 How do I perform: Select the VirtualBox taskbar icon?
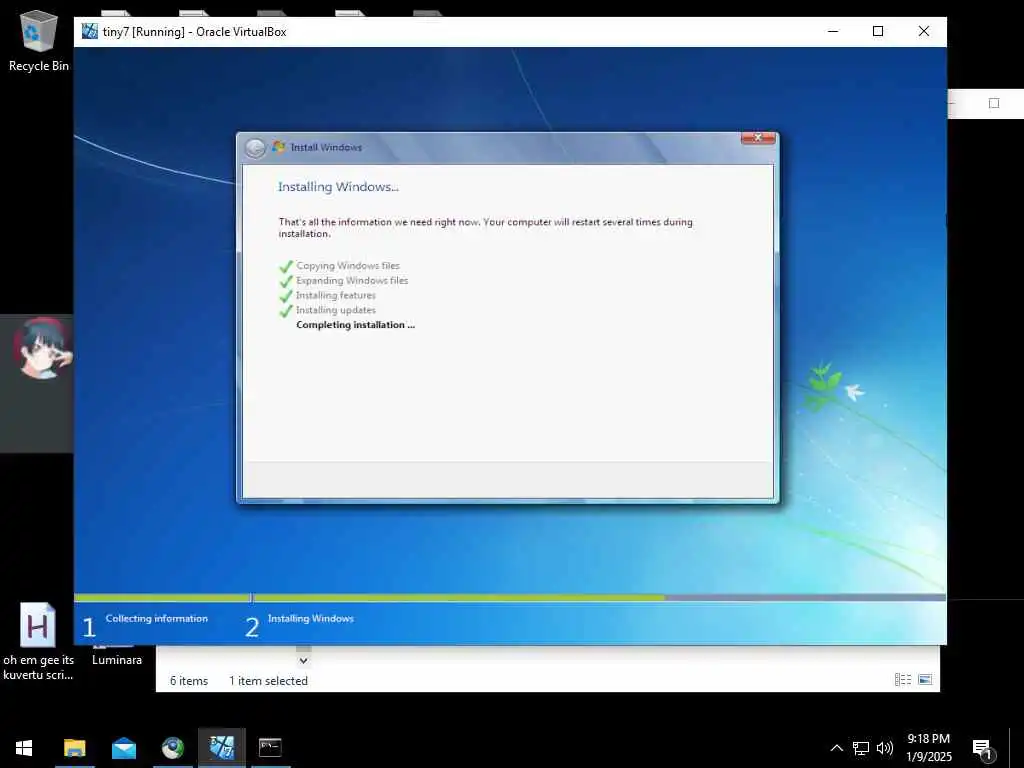tap(222, 747)
